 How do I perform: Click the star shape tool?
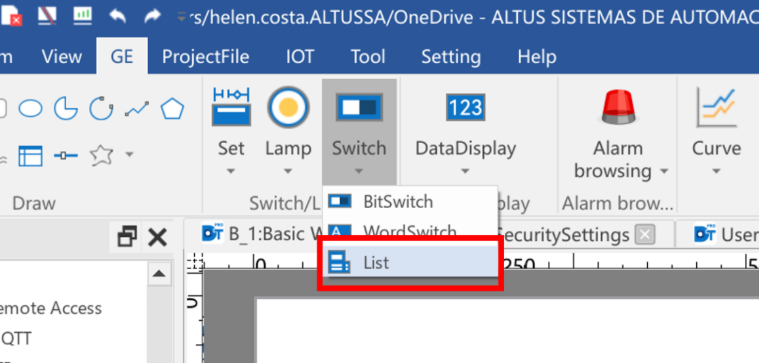[102, 155]
